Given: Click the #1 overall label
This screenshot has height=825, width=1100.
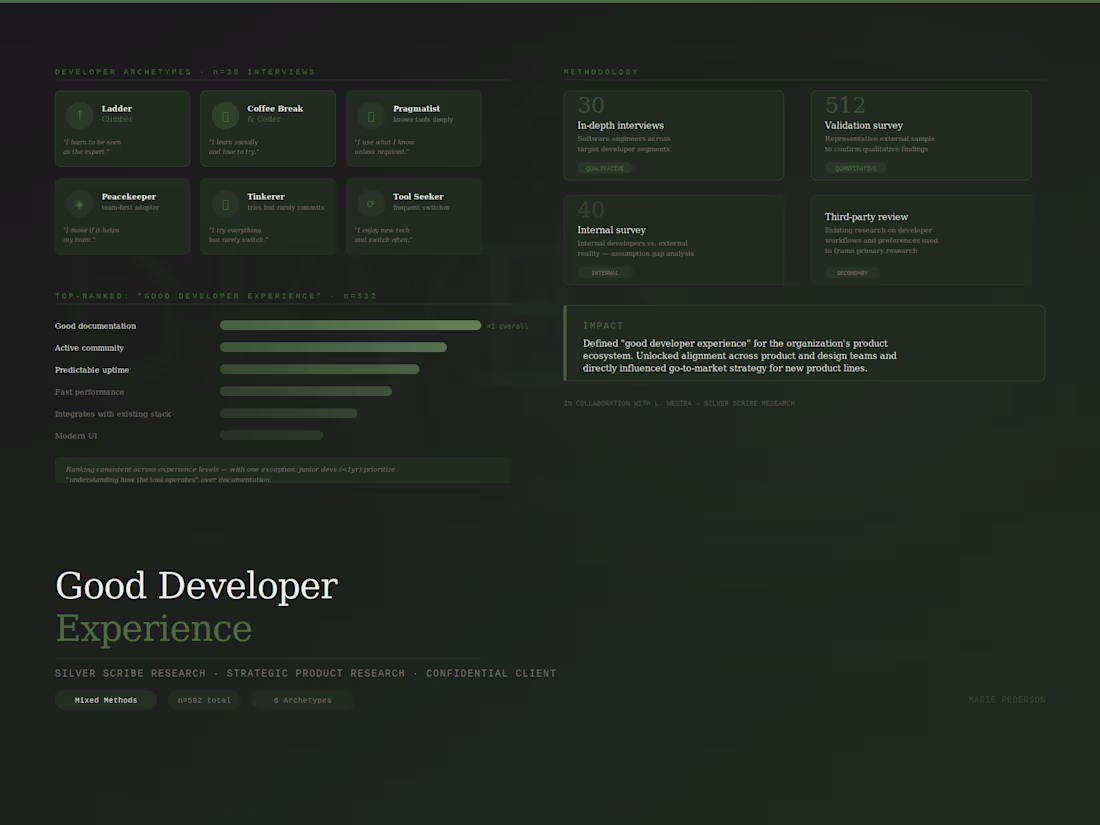Looking at the screenshot, I should click(x=507, y=325).
